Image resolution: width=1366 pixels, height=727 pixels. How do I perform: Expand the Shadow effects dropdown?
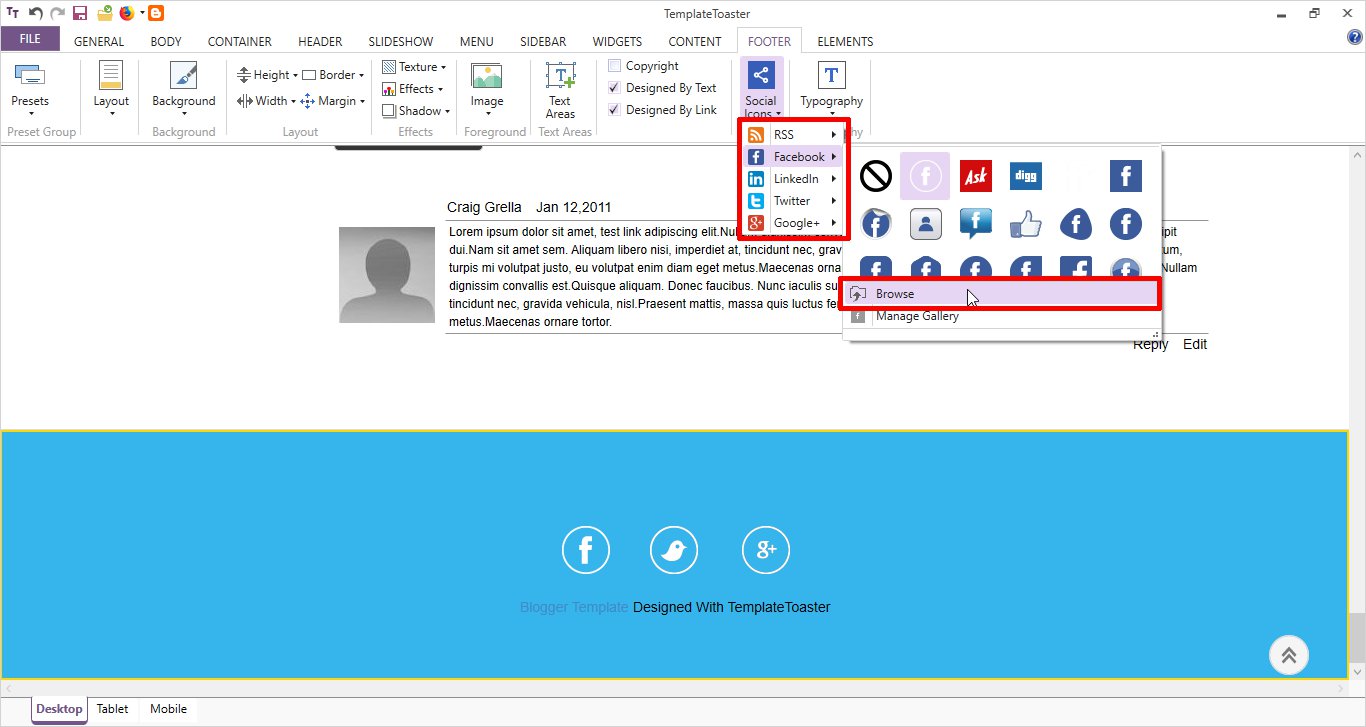click(x=418, y=111)
